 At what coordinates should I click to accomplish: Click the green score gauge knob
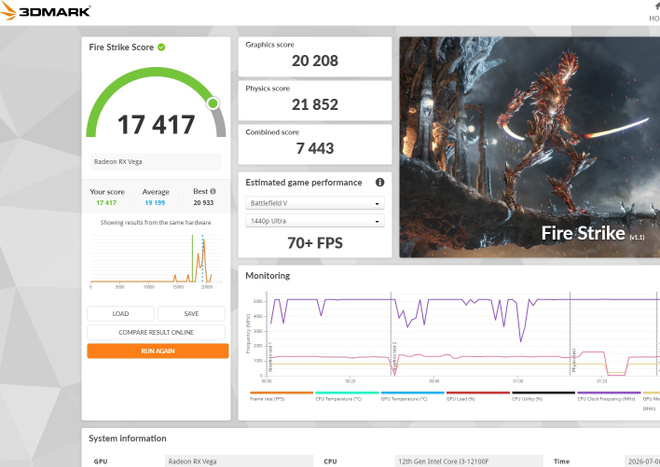point(213,103)
